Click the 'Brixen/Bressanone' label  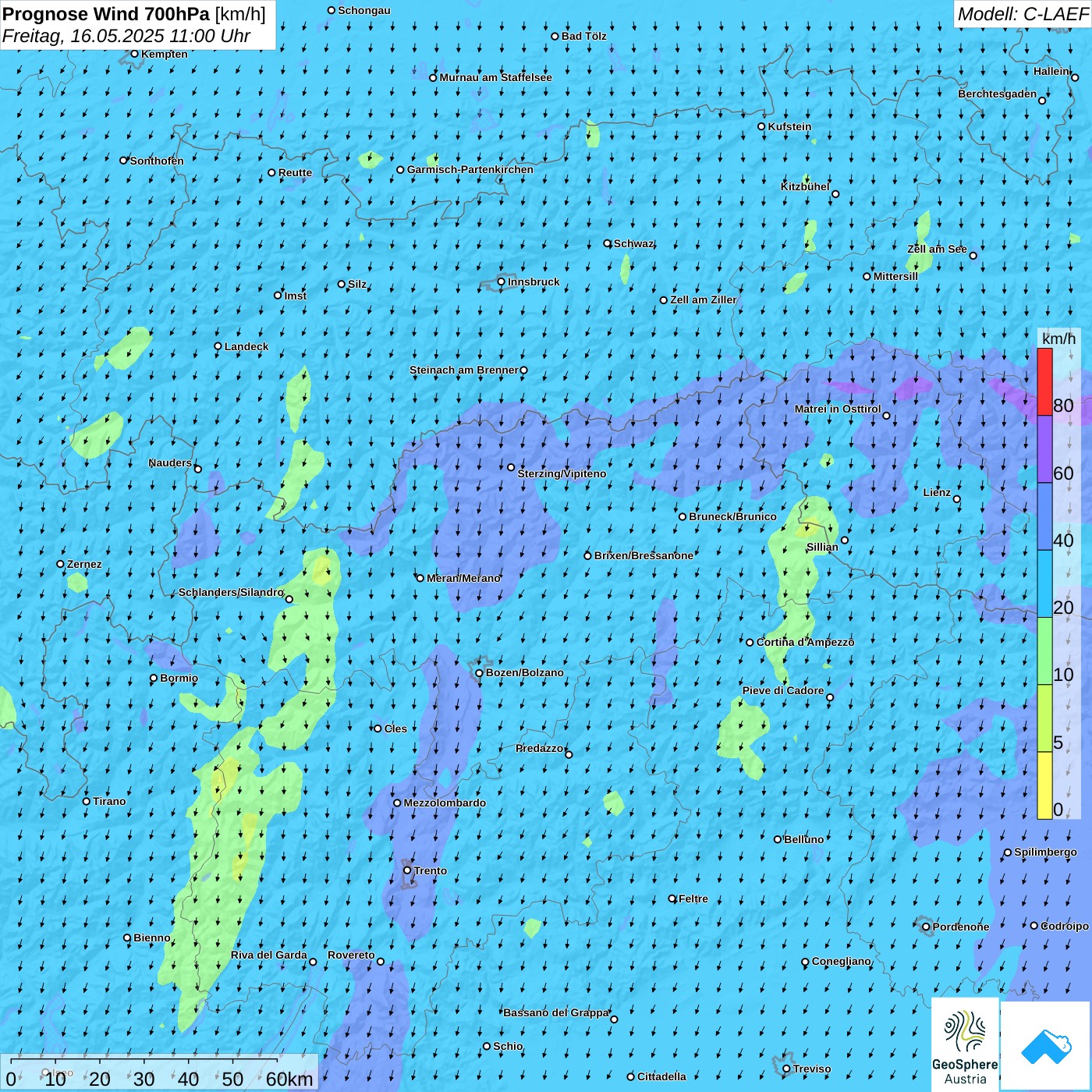click(643, 555)
